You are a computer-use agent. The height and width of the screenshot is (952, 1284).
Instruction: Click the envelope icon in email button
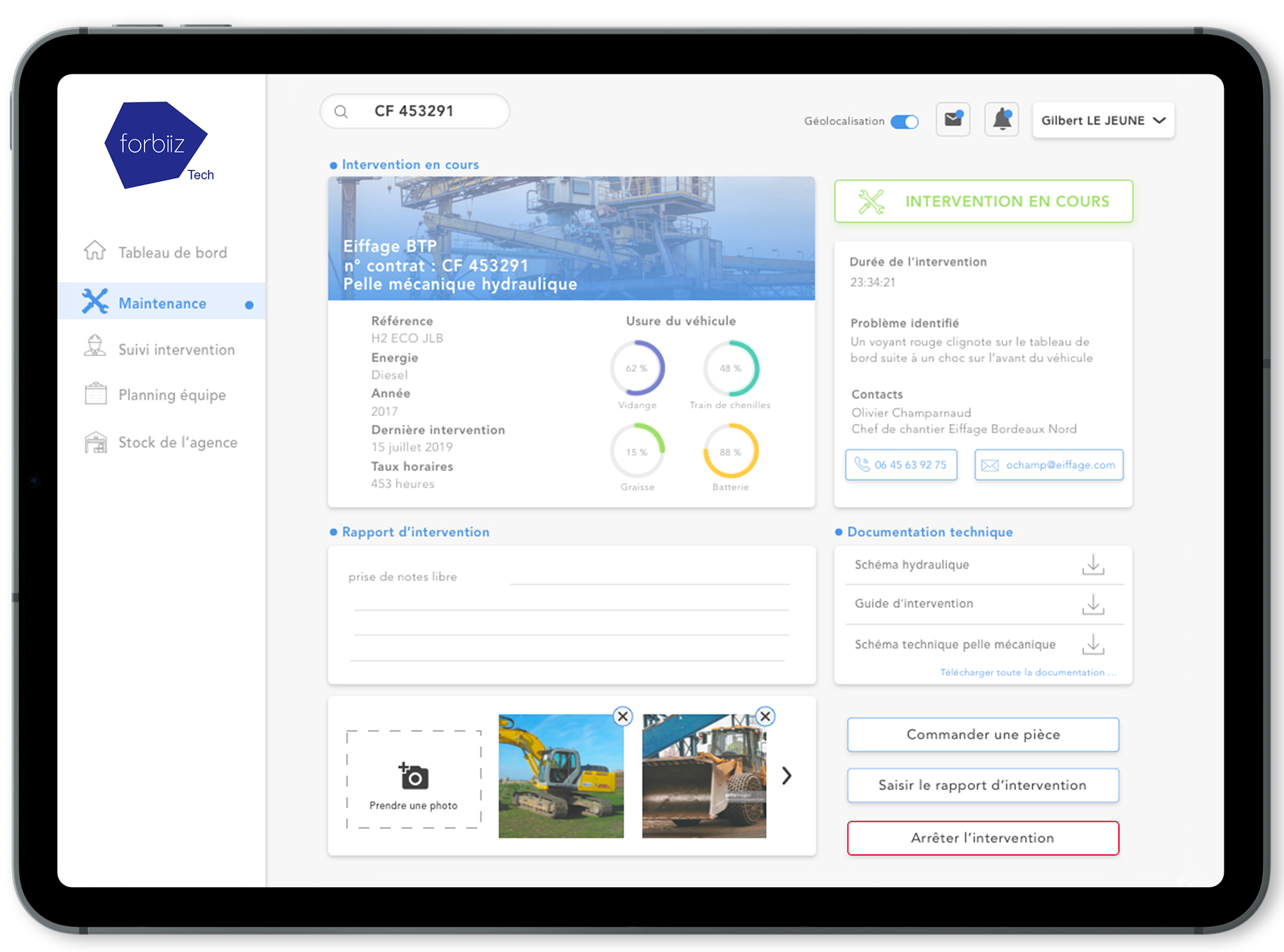(x=990, y=465)
